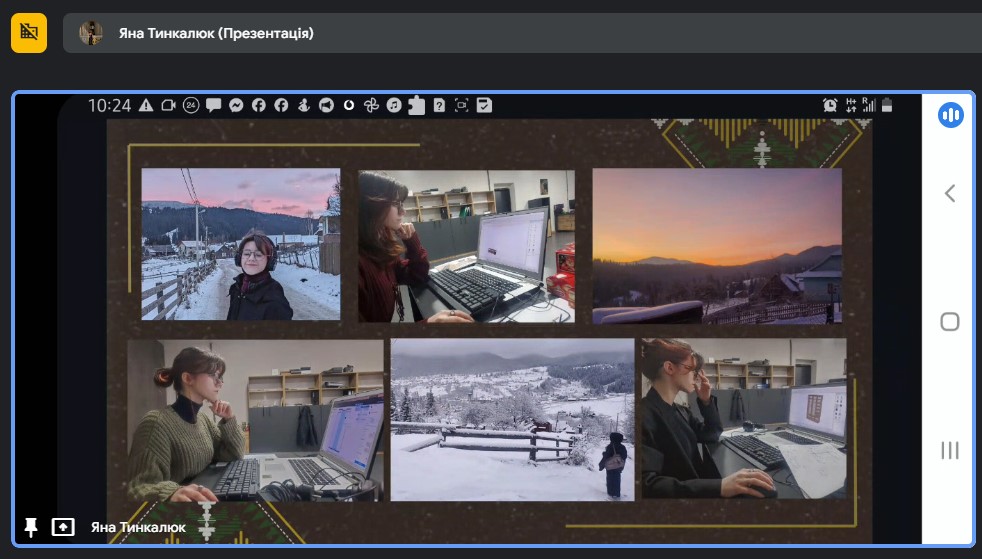Tap the phone recent apps bars
Screen dimensions: 982x559
[x=949, y=450]
